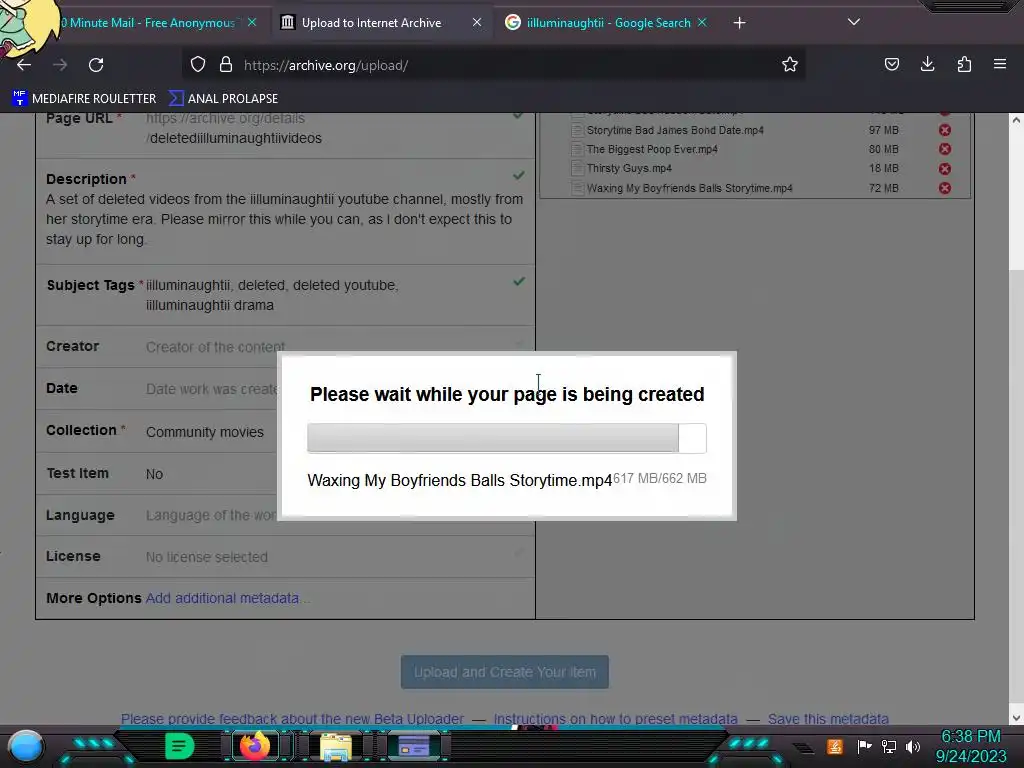Open the extensions puzzle icon

point(964,65)
